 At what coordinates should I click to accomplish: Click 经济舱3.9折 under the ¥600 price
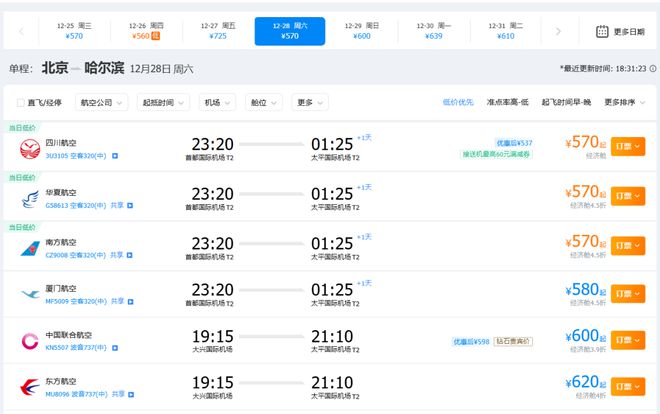588,350
